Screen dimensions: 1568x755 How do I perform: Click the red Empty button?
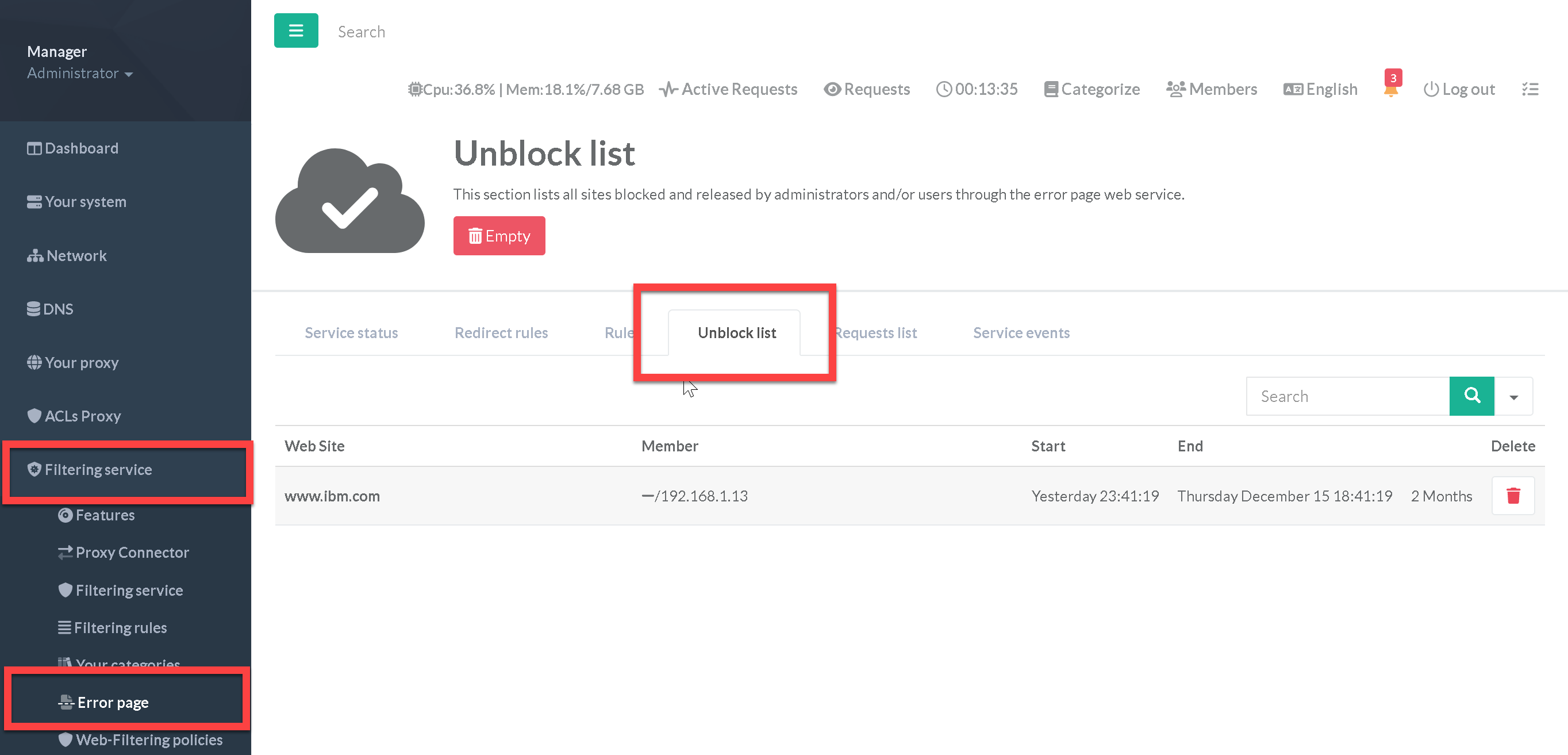tap(498, 236)
